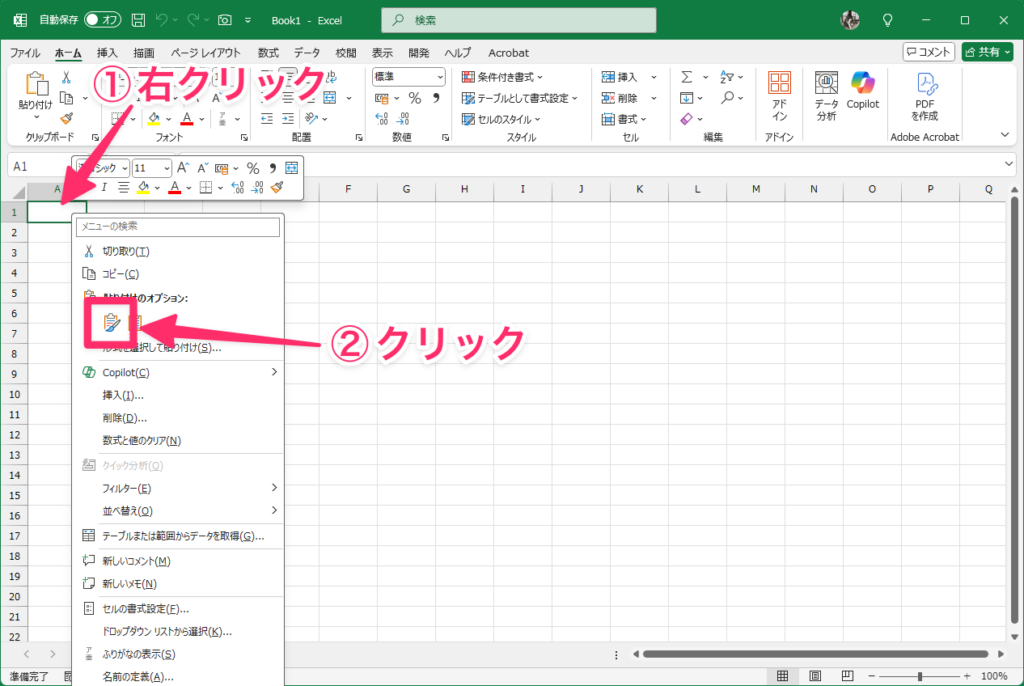The width and height of the screenshot is (1024, 686).
Task: Switch to Page Layout view in the status bar
Action: click(815, 676)
